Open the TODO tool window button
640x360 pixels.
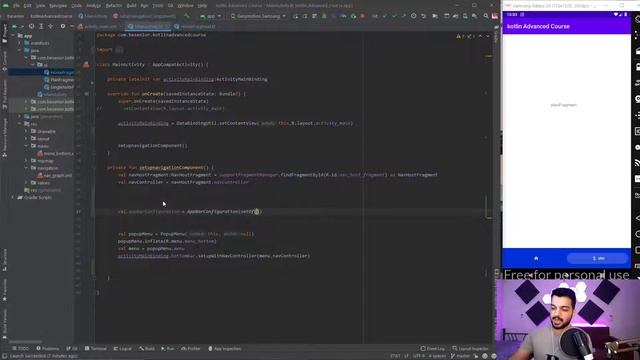(x=20, y=349)
